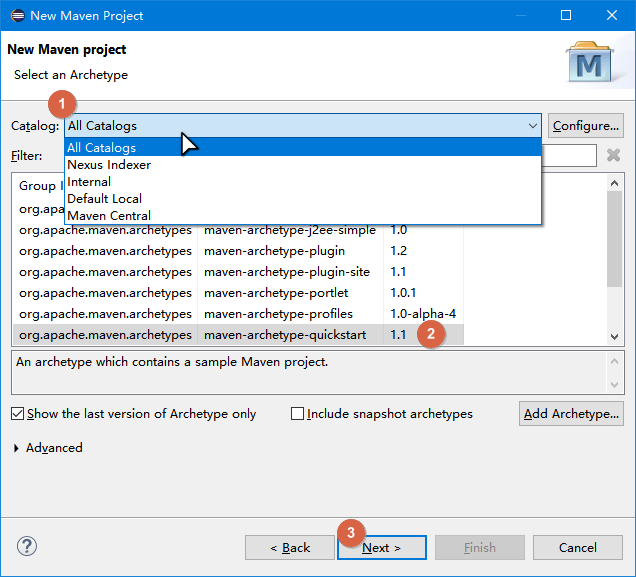Click the Eclipse icon in title bar
The image size is (636, 577).
pos(17,15)
